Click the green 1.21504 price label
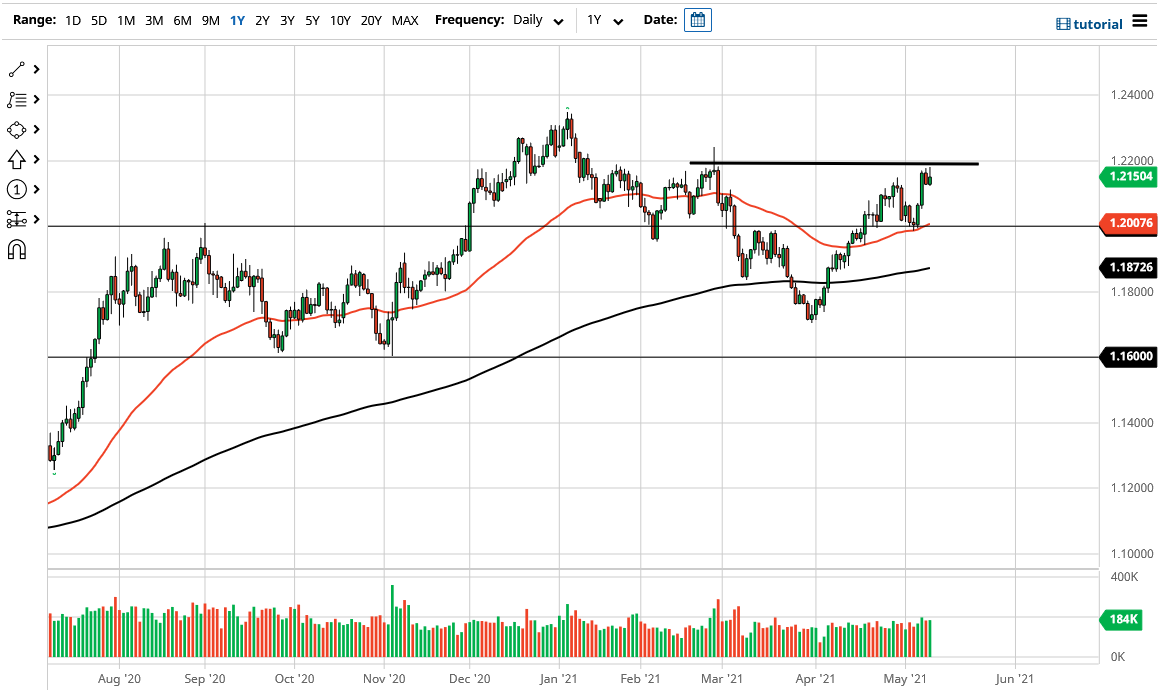Viewport: 1161px width, 698px height. [1126, 177]
